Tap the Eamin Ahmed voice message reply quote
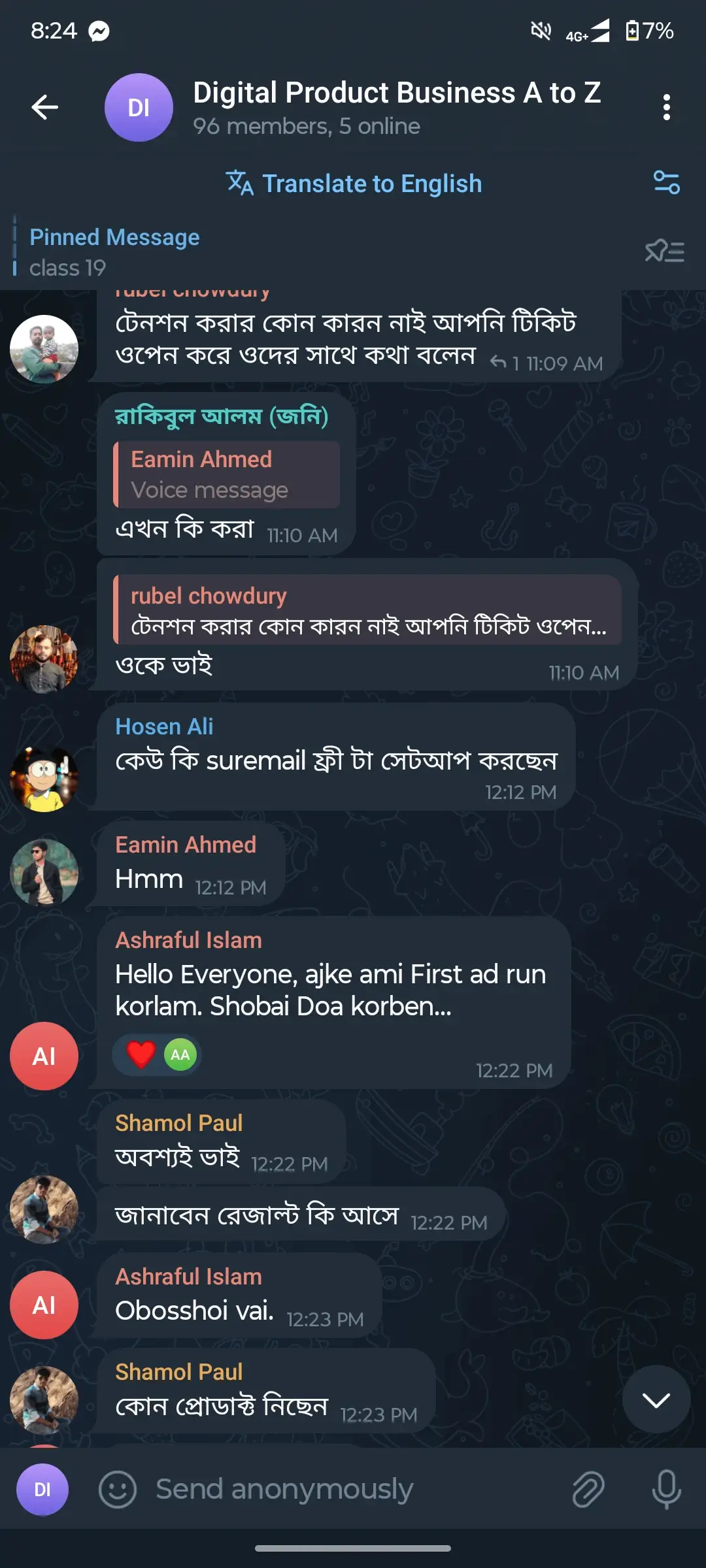706x1568 pixels. pos(227,474)
